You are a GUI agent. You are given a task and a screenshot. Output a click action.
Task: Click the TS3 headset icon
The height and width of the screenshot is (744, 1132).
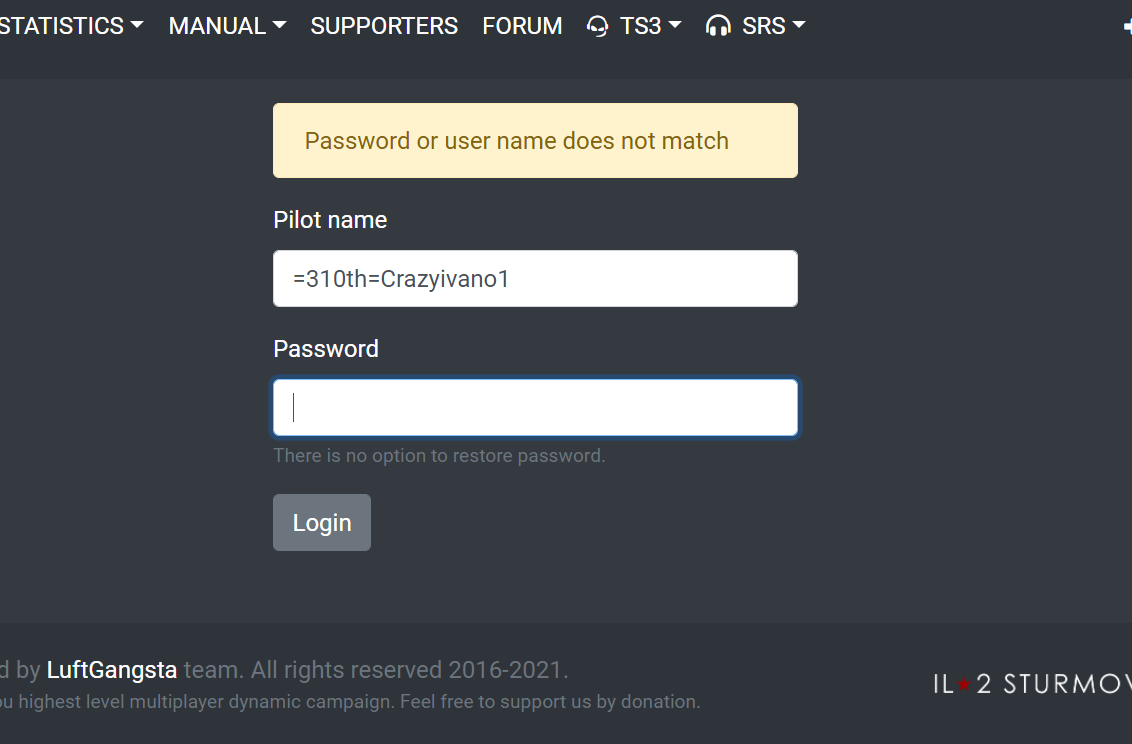click(x=598, y=26)
